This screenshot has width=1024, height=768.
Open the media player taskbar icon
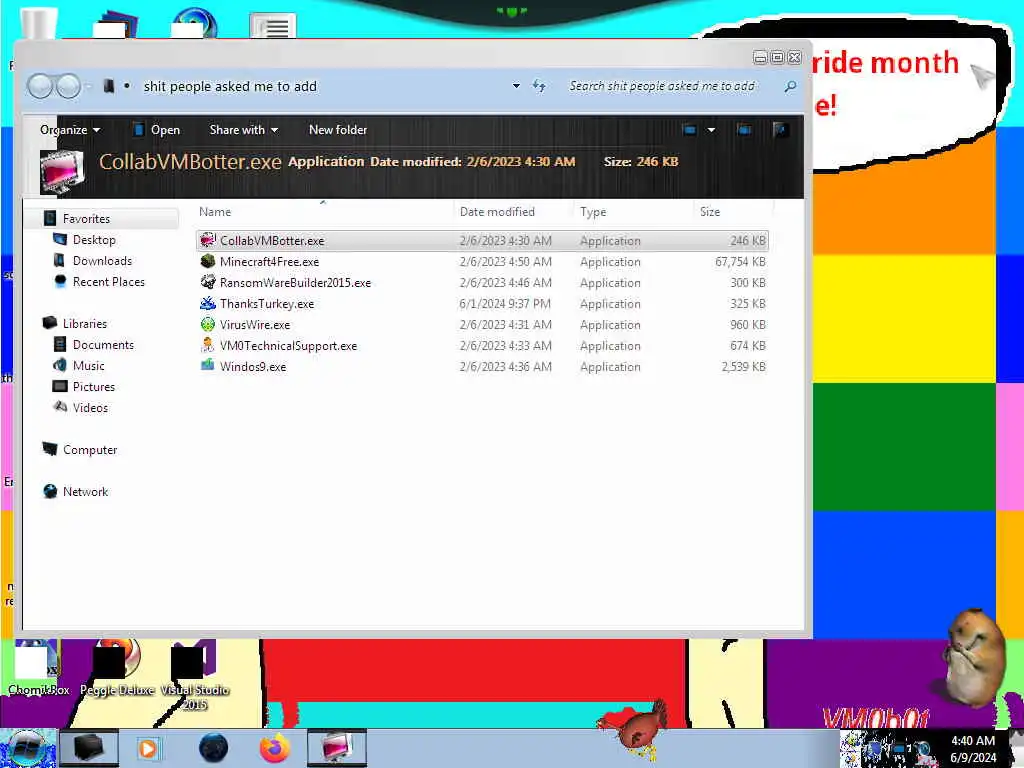(x=148, y=748)
